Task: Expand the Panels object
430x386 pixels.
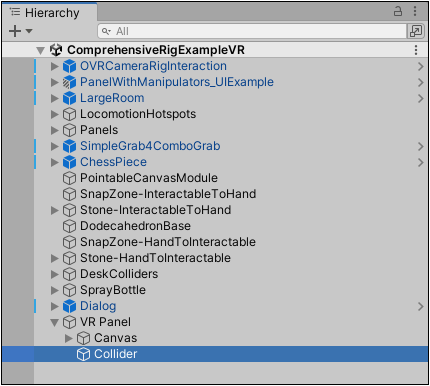Action: [x=55, y=130]
